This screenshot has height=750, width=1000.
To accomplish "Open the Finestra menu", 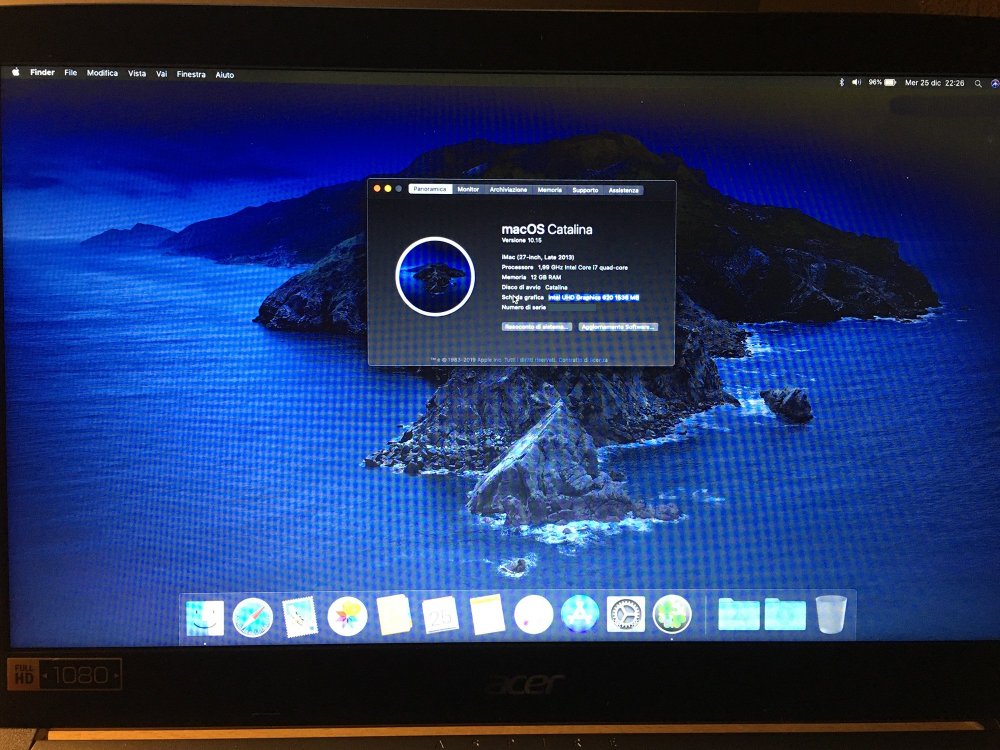I will (x=191, y=75).
